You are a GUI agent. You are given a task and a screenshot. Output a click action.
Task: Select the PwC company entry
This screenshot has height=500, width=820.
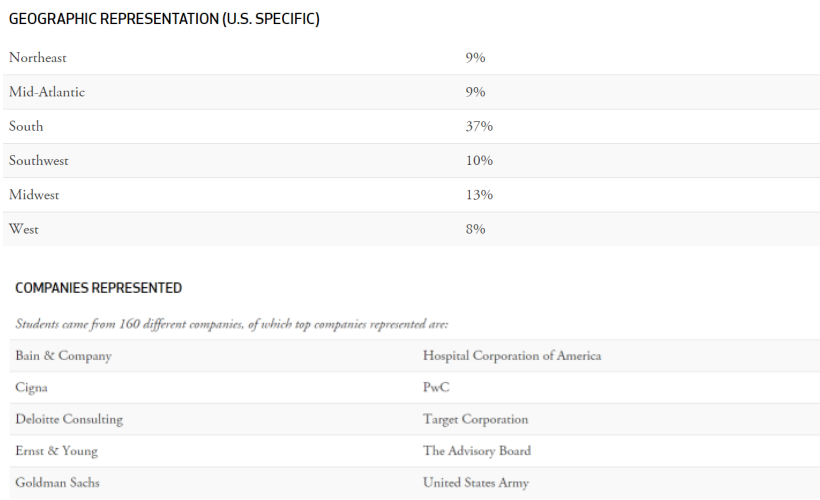tap(437, 387)
